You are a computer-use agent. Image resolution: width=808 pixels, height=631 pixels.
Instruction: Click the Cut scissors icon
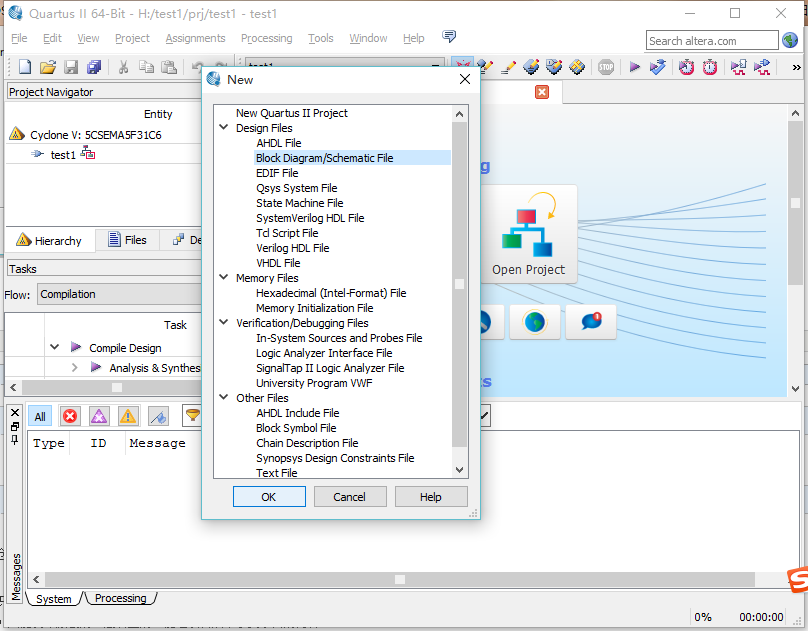coord(123,67)
